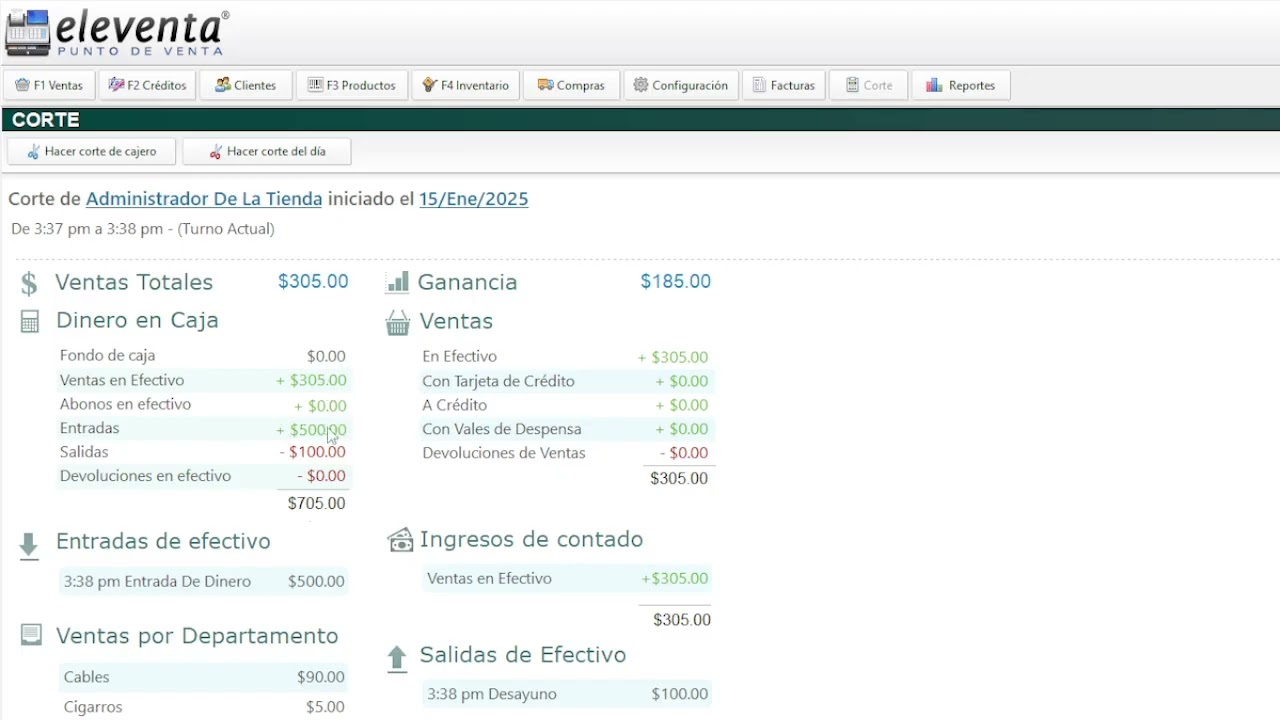Open the Reportes section
1280x720 pixels.
(x=960, y=85)
